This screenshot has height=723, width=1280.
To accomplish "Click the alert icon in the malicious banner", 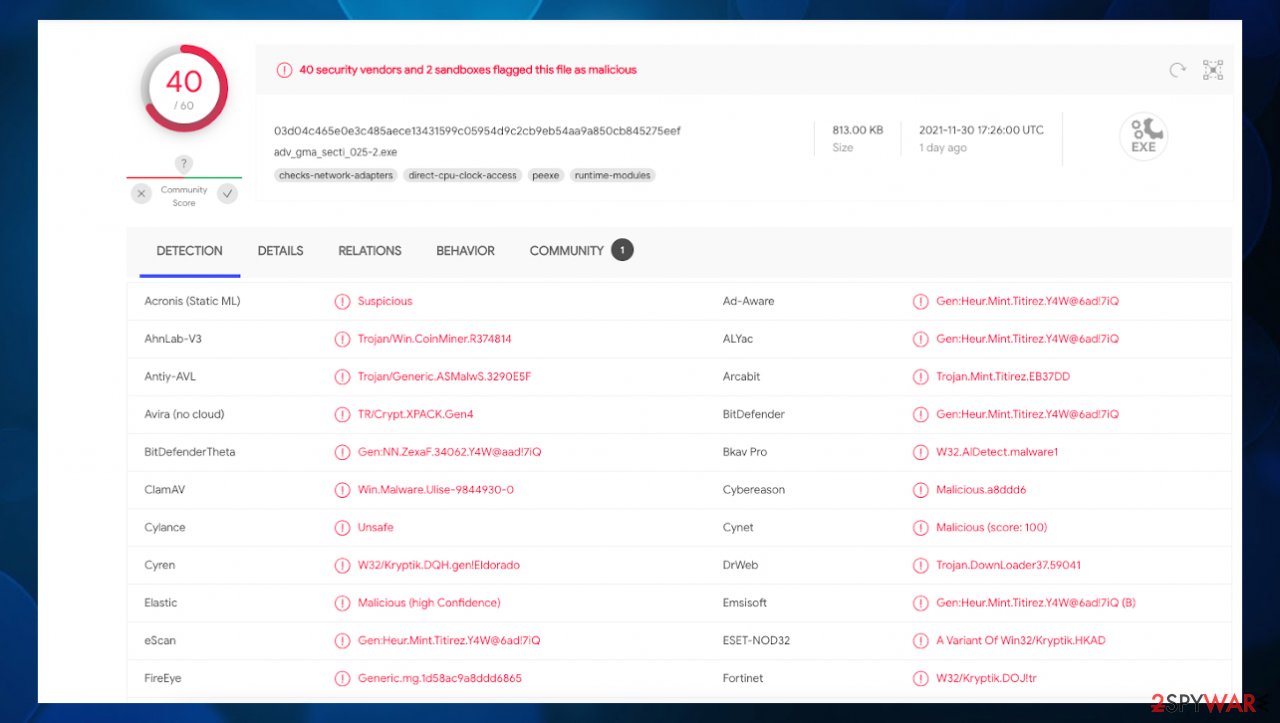I will coord(284,70).
